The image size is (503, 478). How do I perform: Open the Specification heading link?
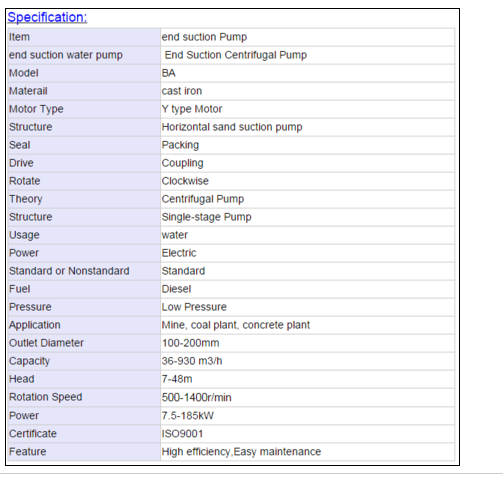[x=47, y=17]
